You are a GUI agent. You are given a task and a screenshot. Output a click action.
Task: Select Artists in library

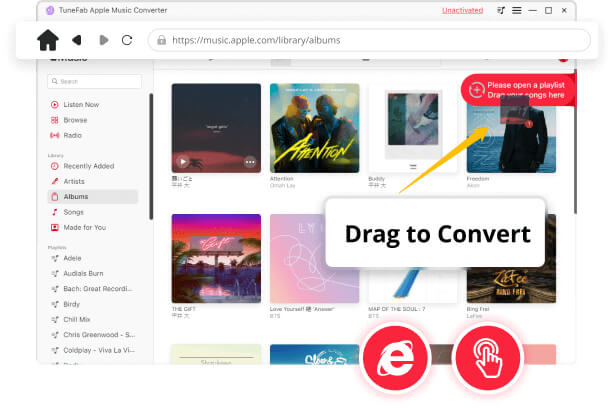pyautogui.click(x=74, y=181)
